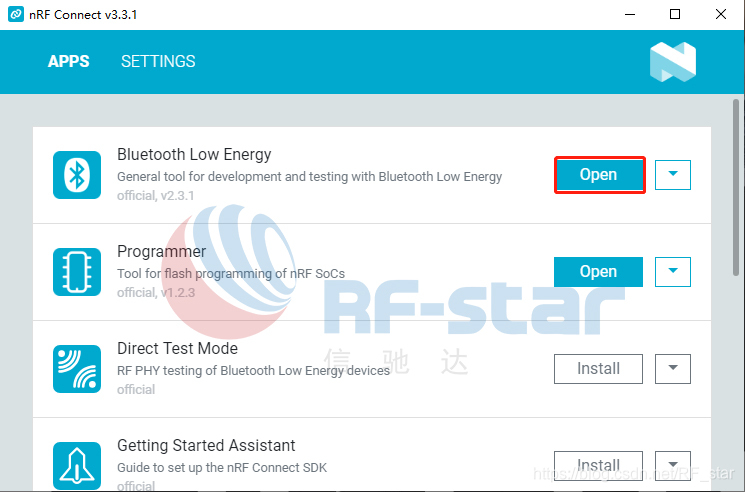
Task: Click the Getting Started Assistant title
Action: pos(206,445)
